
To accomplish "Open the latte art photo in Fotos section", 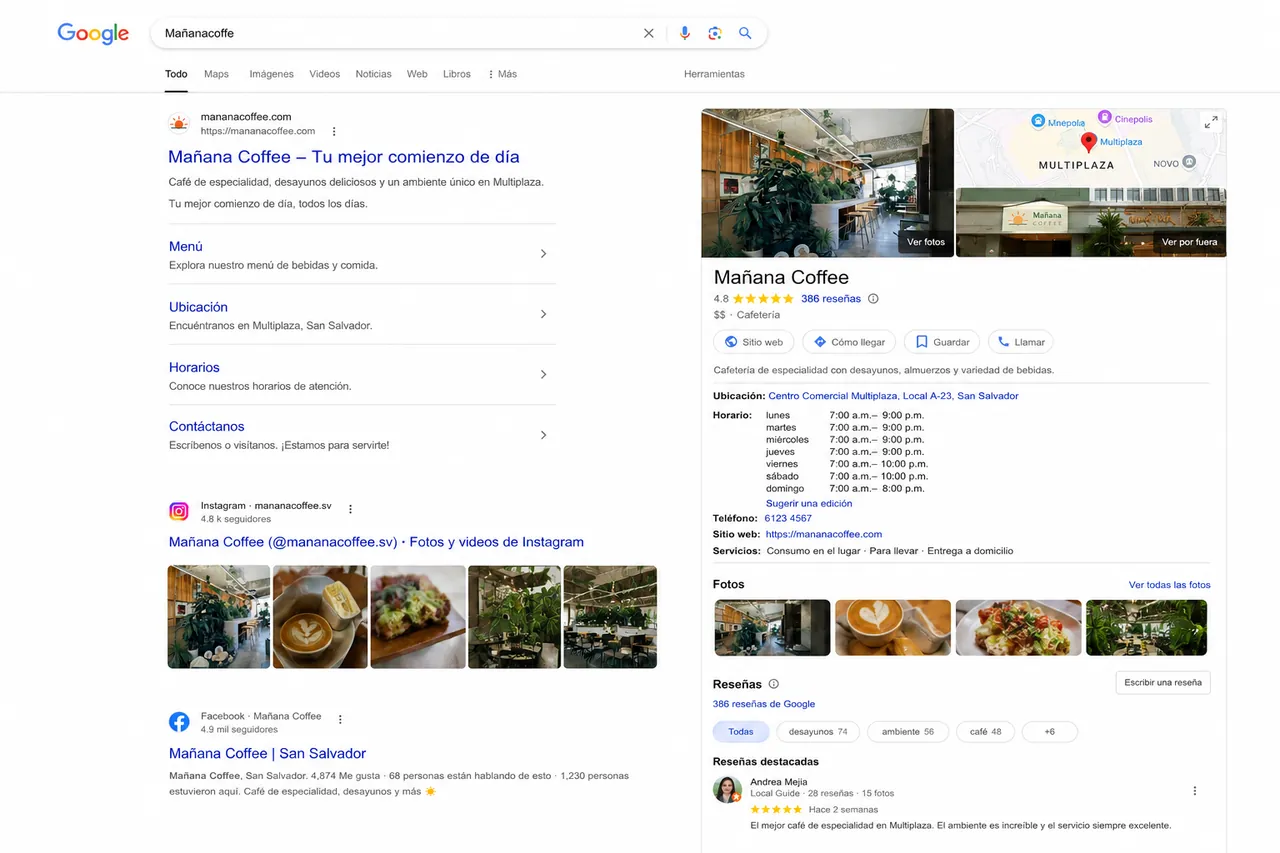I will (893, 627).
